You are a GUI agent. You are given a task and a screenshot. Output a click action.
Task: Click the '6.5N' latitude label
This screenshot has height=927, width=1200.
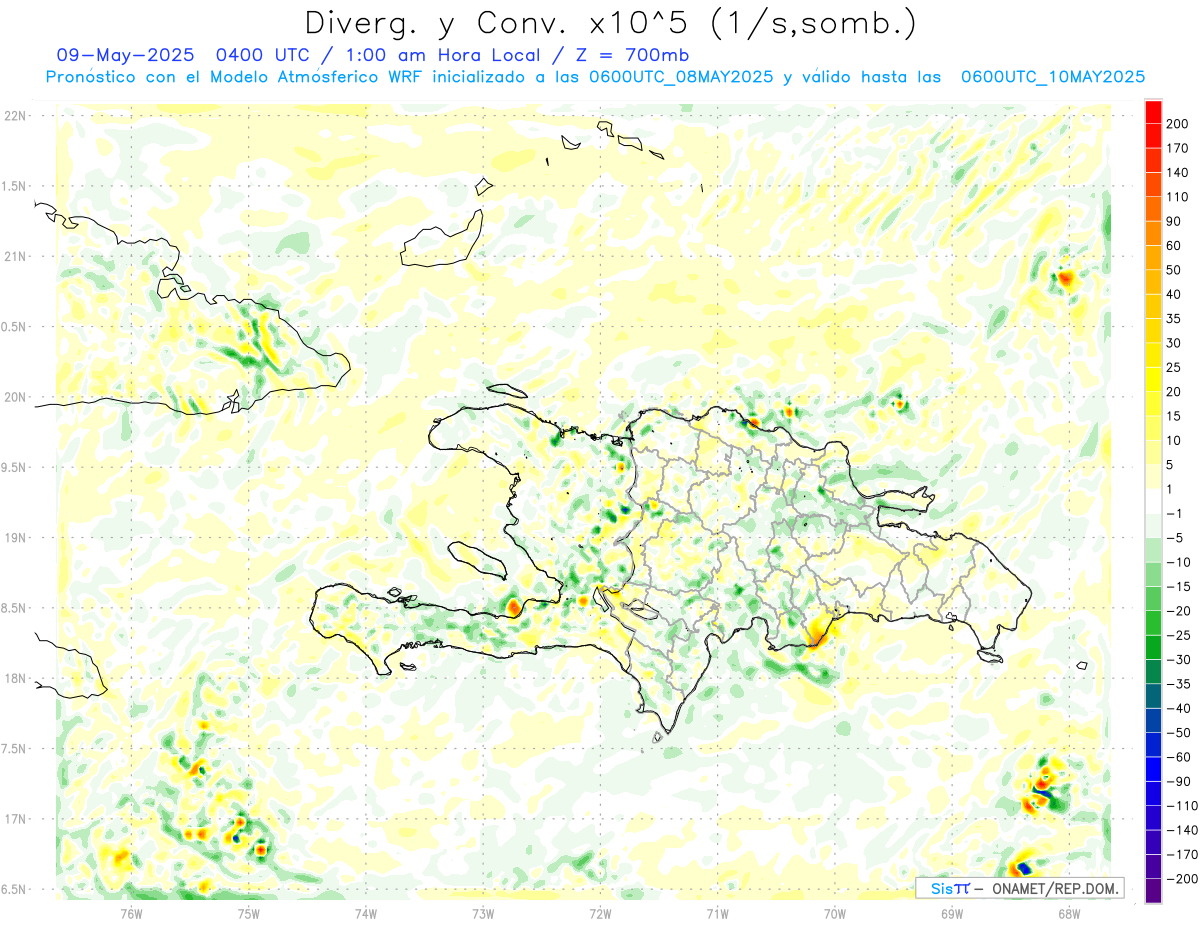(15, 889)
